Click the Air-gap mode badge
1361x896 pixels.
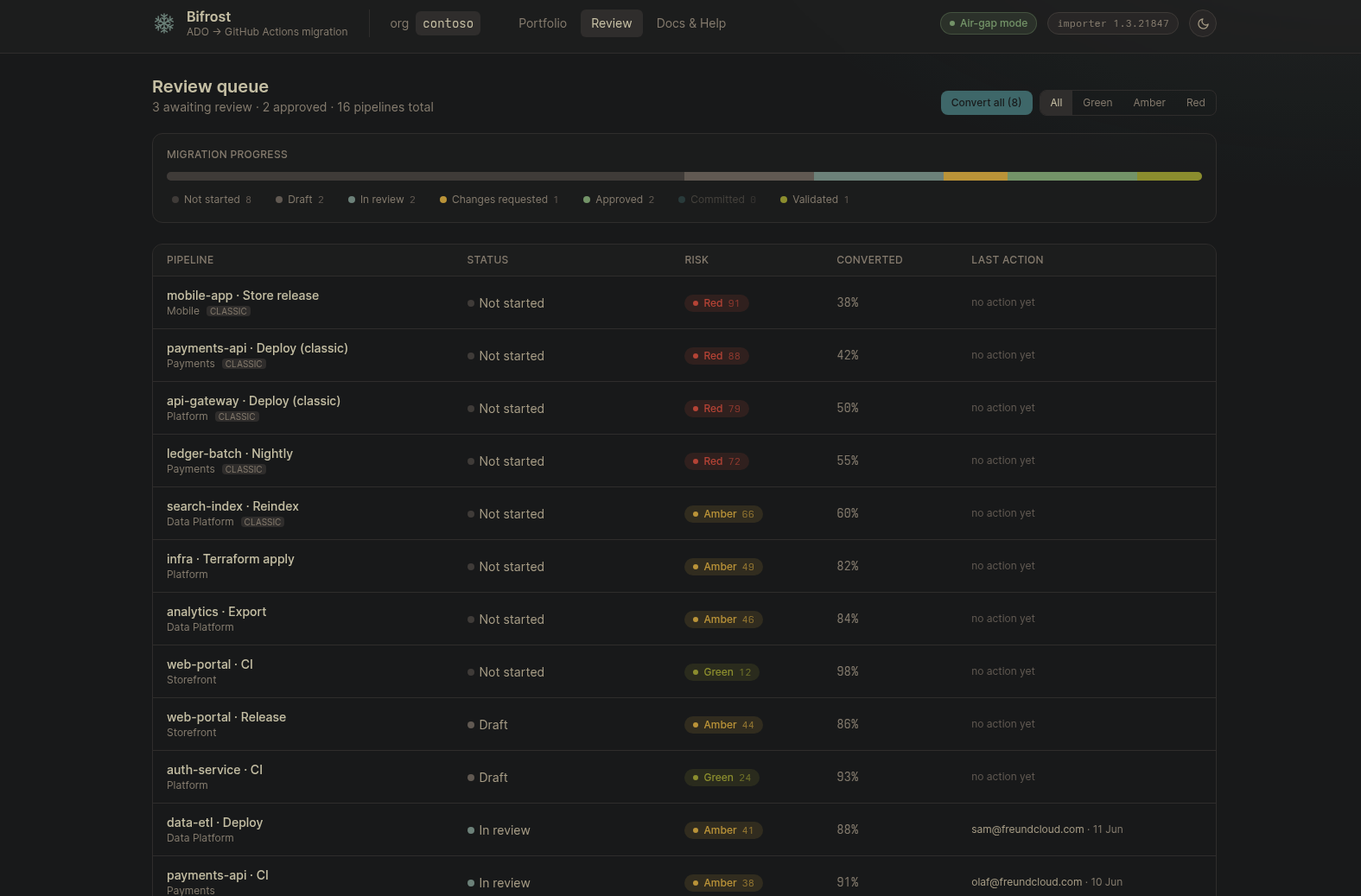pos(988,23)
